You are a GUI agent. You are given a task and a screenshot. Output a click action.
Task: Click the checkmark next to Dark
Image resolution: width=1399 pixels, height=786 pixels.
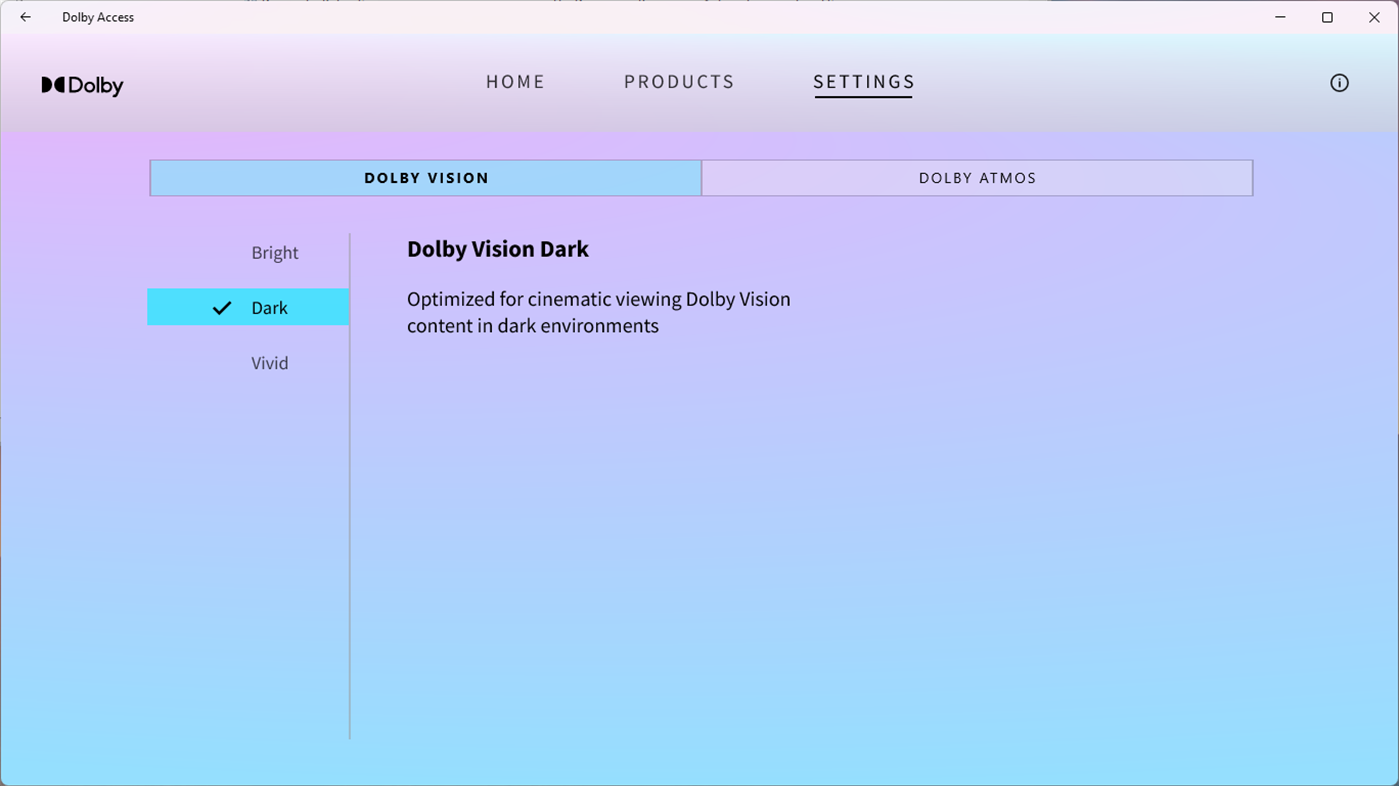pyautogui.click(x=222, y=307)
